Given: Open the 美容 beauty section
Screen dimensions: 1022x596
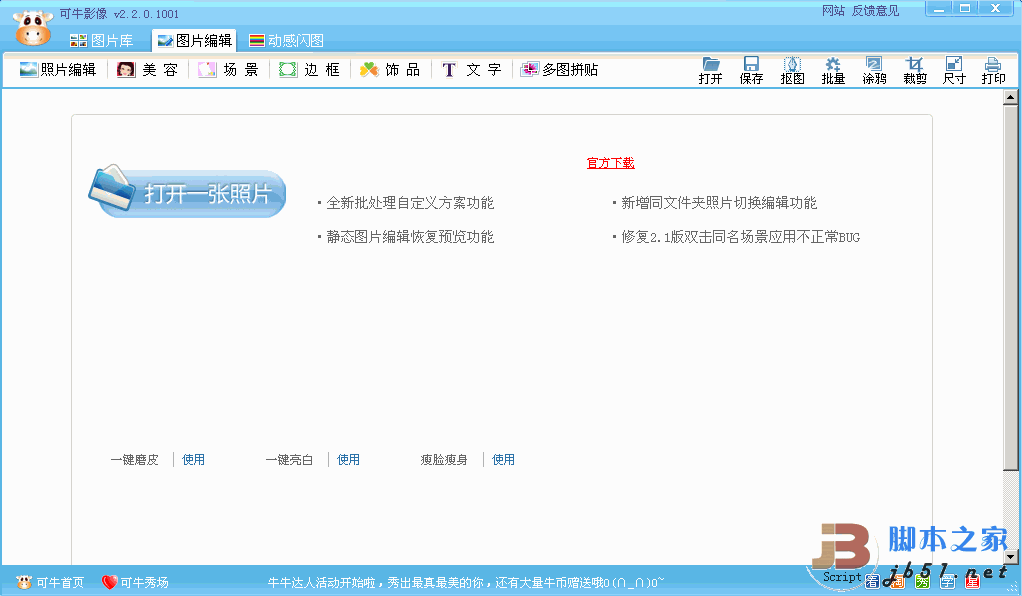Looking at the screenshot, I should pos(147,70).
